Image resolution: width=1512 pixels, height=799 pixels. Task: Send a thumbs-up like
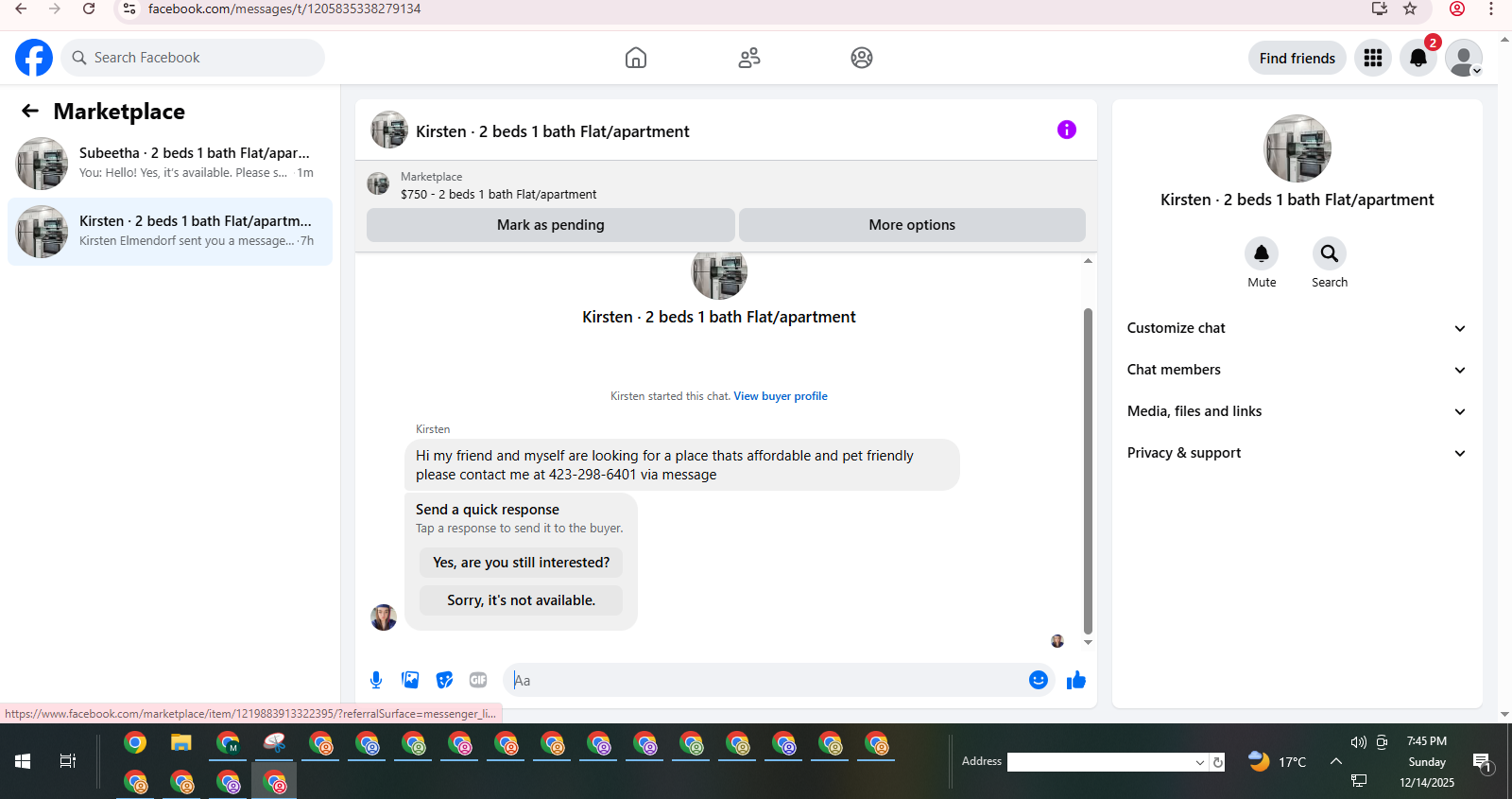1076,680
